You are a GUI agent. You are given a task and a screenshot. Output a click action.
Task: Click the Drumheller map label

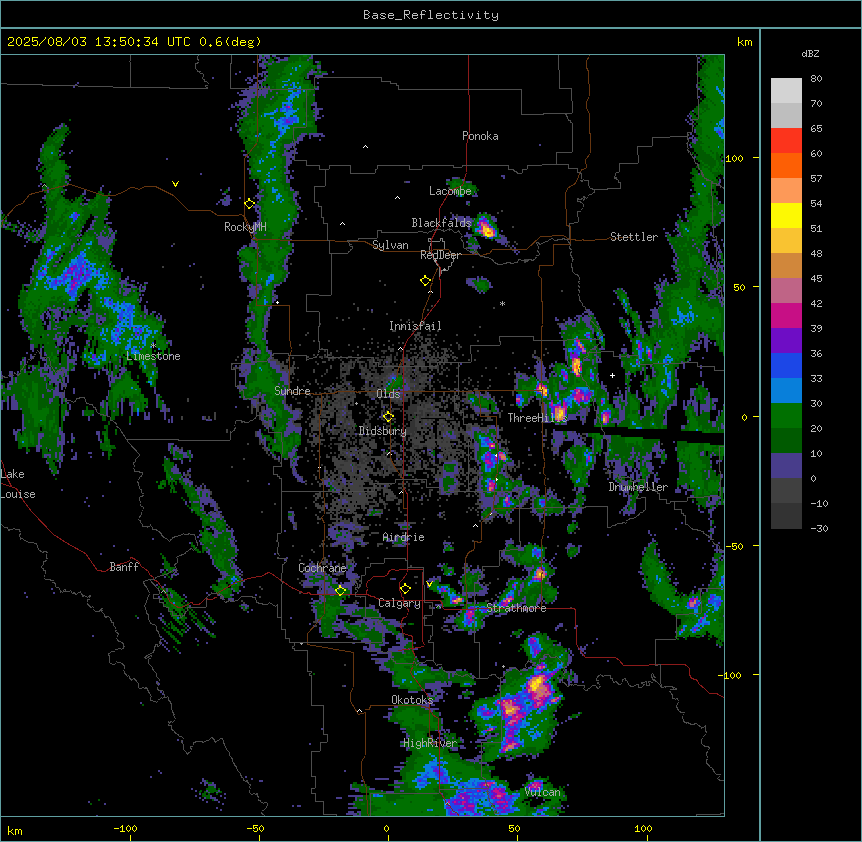638,487
